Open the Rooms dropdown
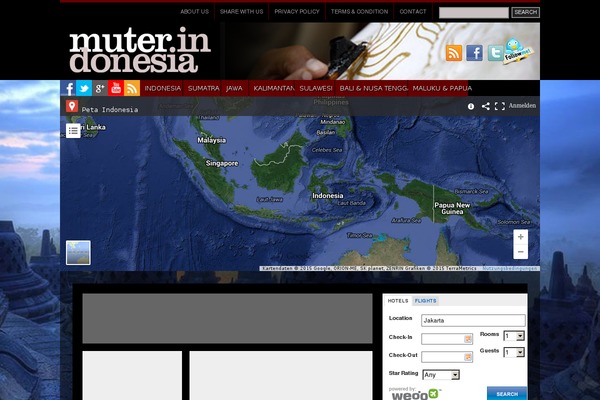This screenshot has height=400, width=600. click(x=514, y=336)
